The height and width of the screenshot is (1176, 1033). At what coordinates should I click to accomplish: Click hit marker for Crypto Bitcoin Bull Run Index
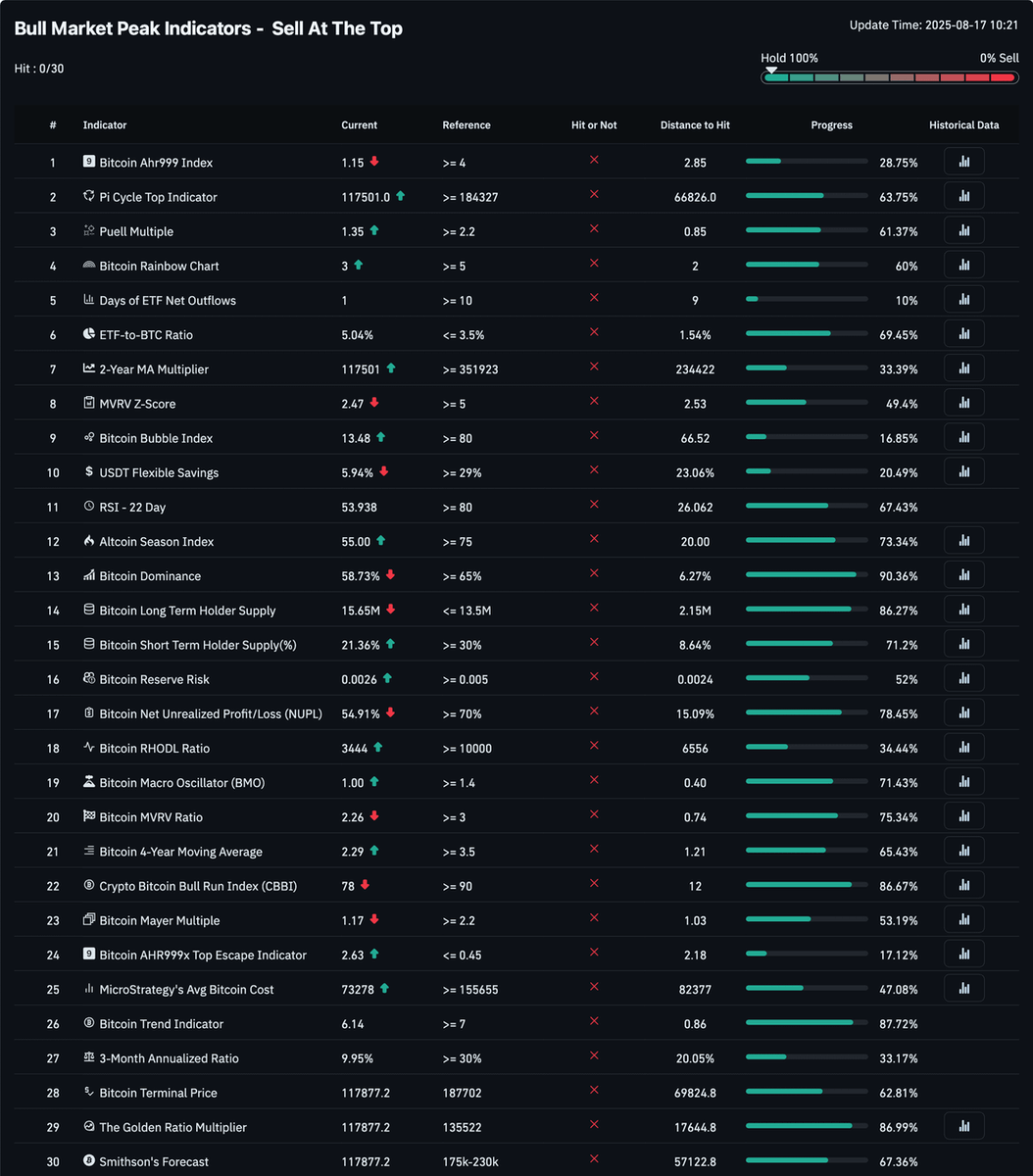594,885
